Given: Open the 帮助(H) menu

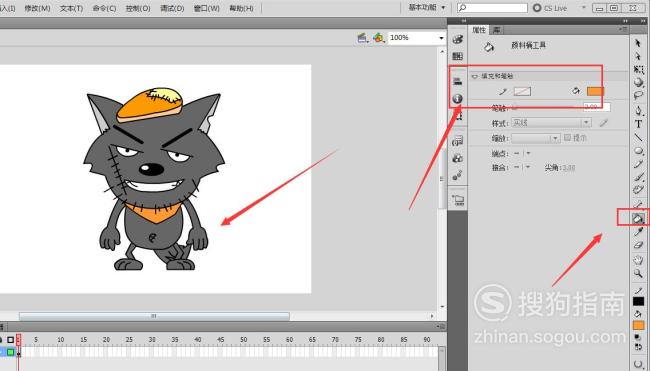Looking at the screenshot, I should click(241, 8).
